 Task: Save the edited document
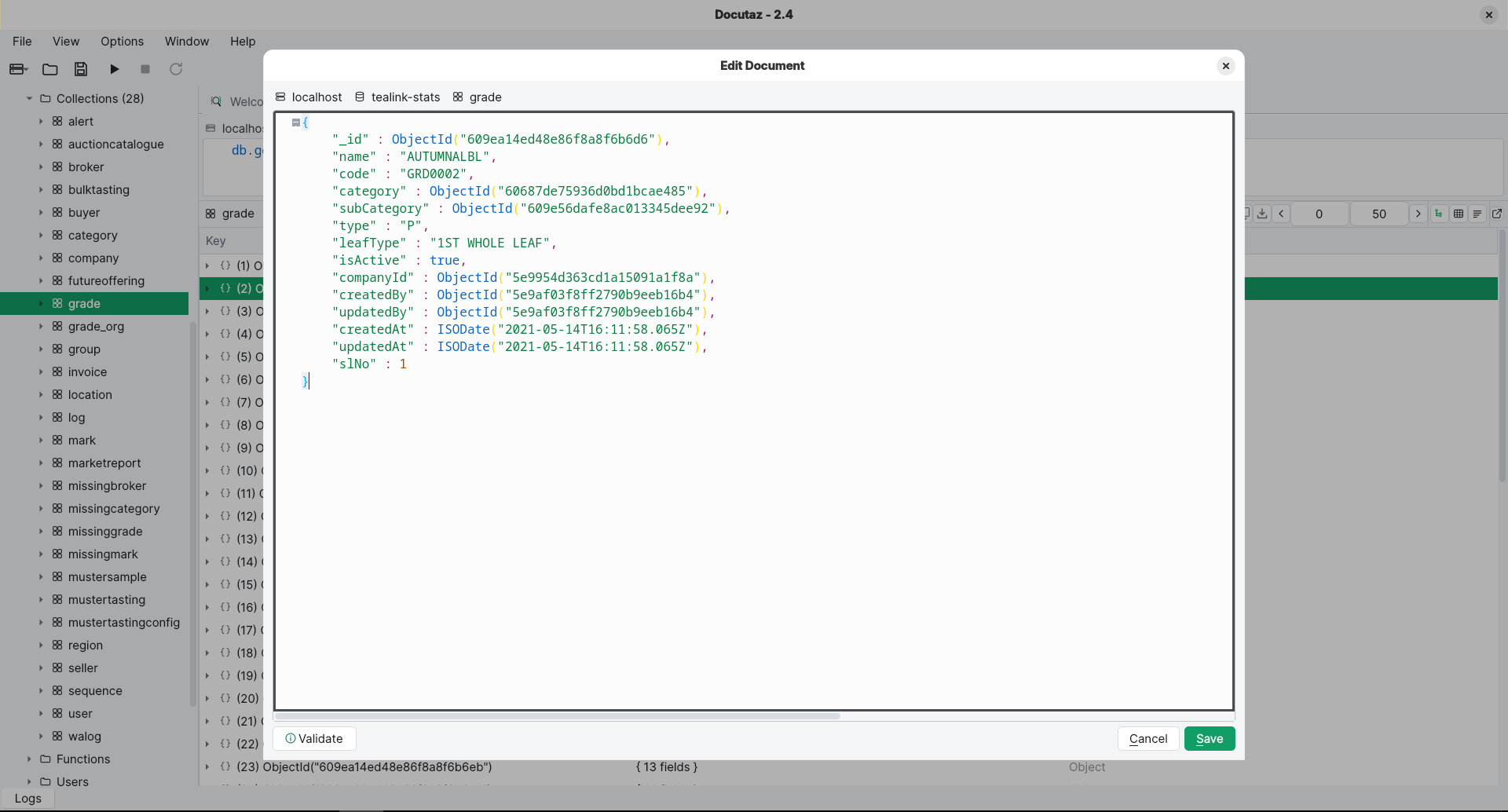(x=1210, y=738)
